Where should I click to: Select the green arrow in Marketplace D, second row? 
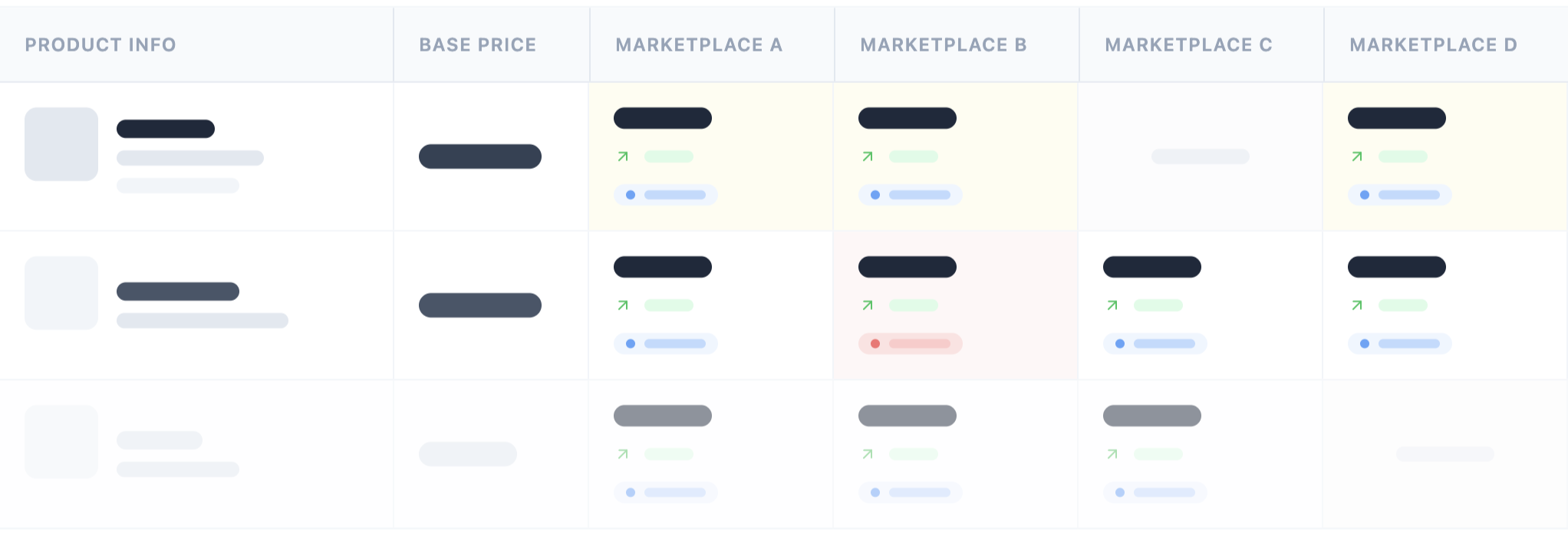(1356, 305)
